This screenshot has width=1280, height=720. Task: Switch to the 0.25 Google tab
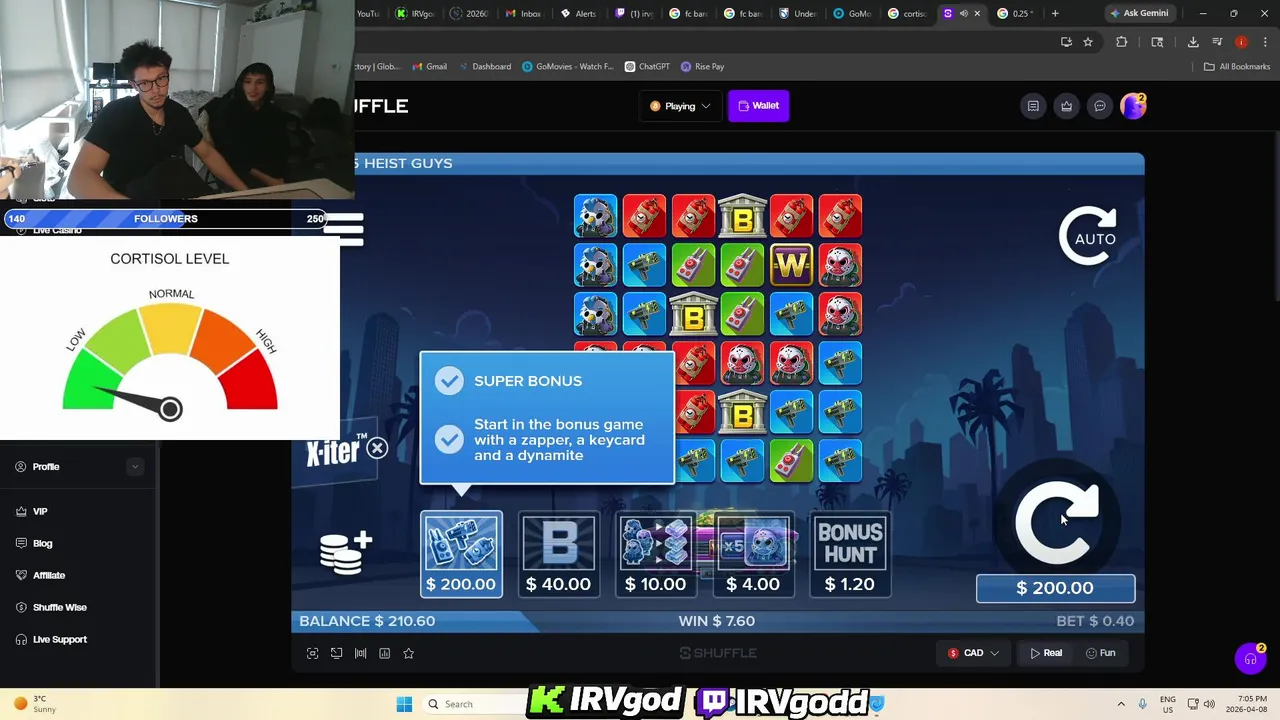pos(1016,13)
